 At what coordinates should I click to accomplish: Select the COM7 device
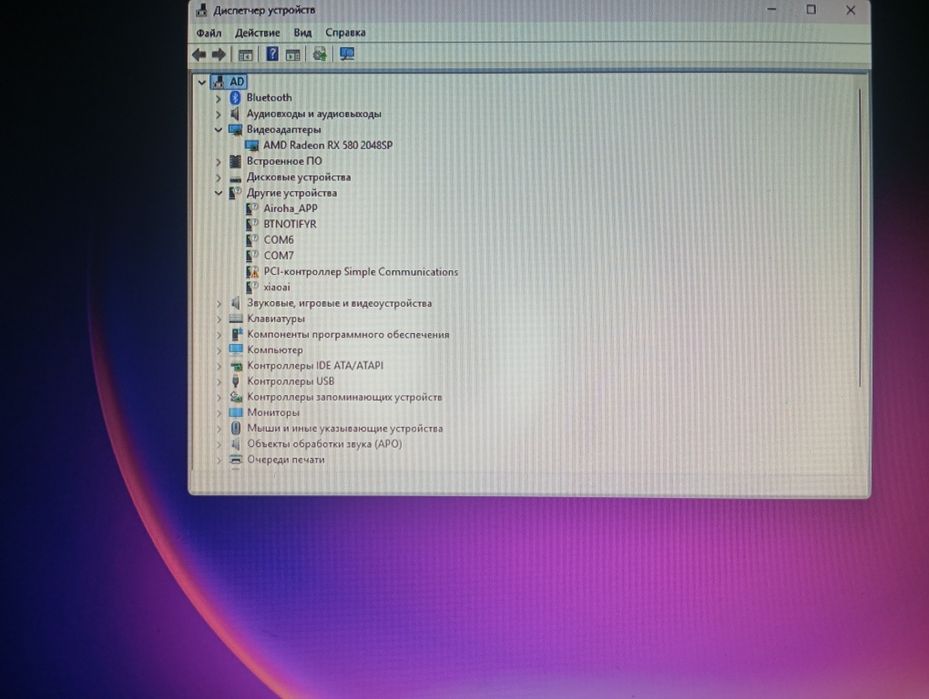pyautogui.click(x=278, y=256)
